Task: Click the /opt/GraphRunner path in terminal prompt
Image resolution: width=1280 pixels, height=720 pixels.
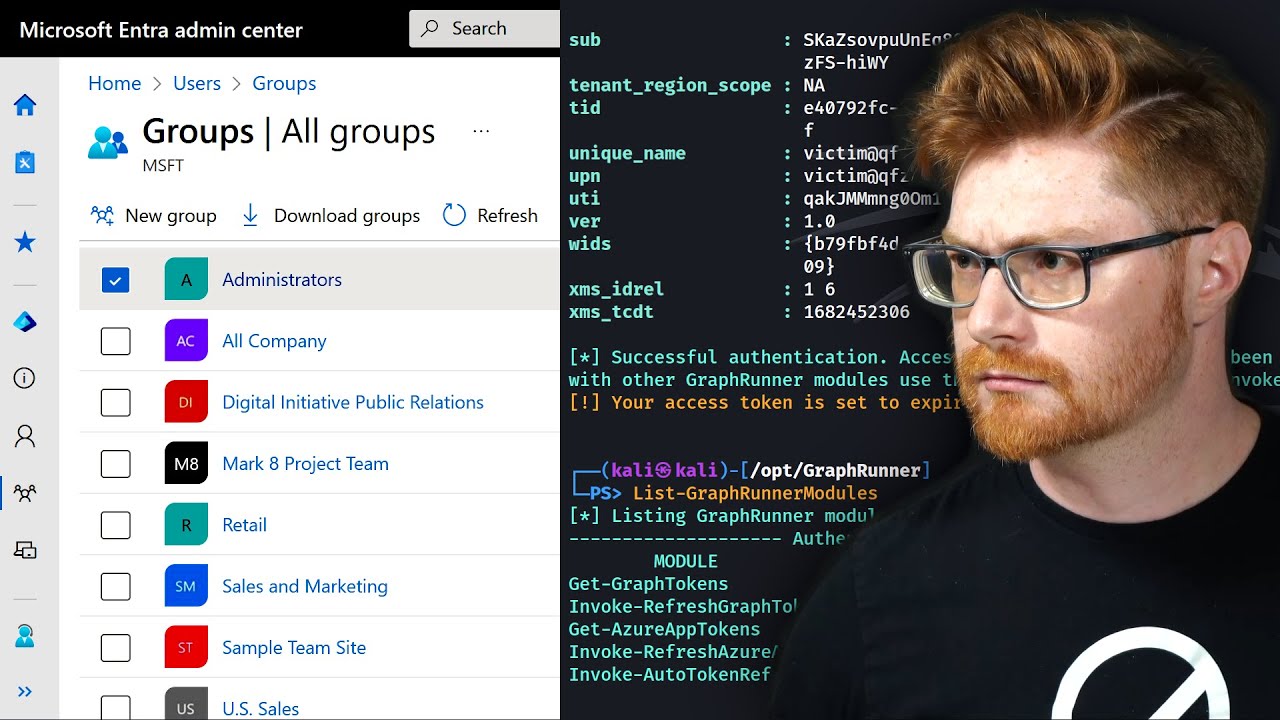Action: [835, 470]
